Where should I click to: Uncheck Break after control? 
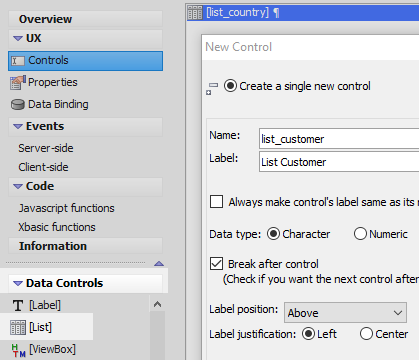216,264
